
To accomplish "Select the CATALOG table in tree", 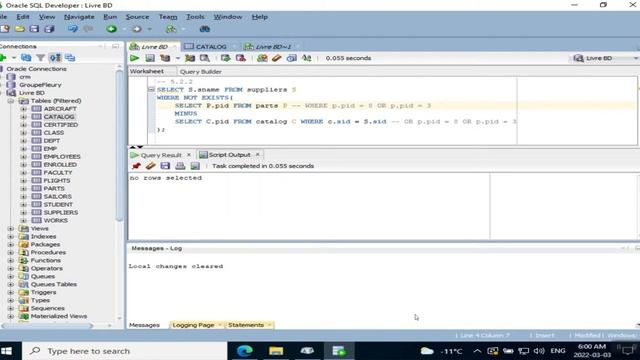I will 59,117.
